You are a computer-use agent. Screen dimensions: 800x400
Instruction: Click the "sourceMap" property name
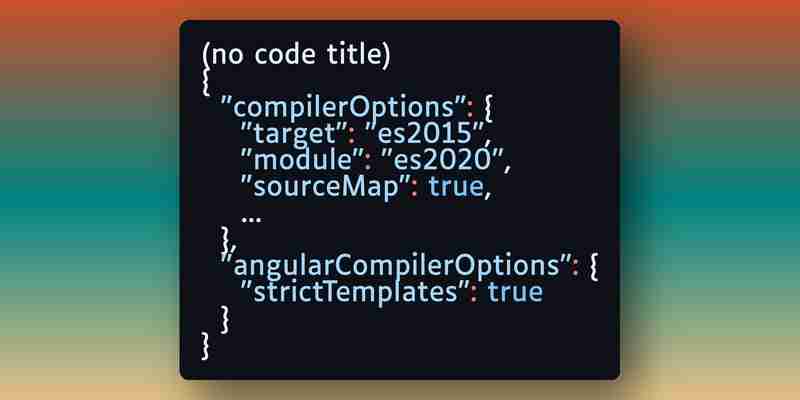point(326,187)
